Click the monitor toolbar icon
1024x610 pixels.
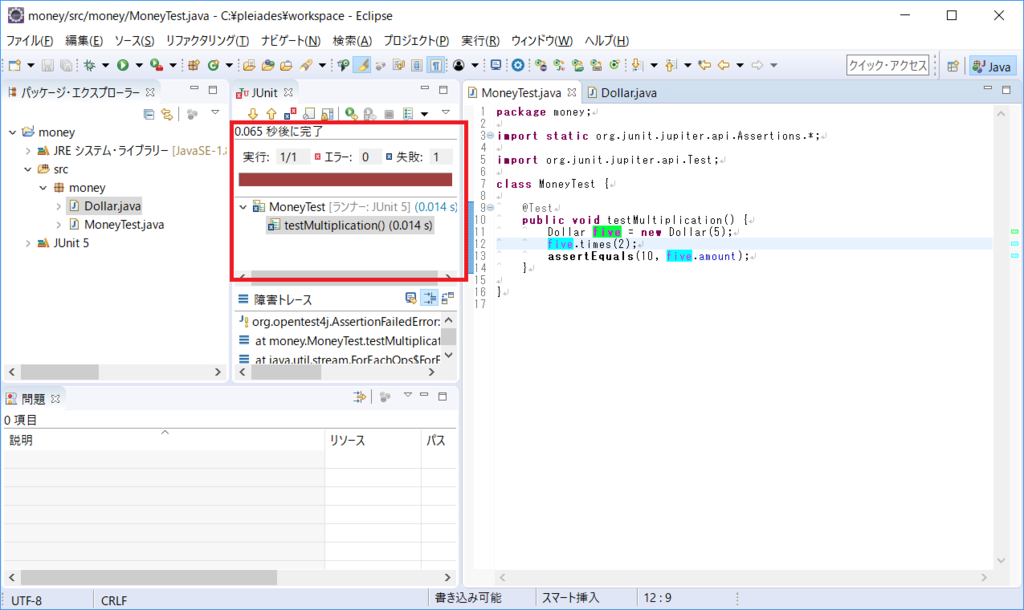pos(496,65)
